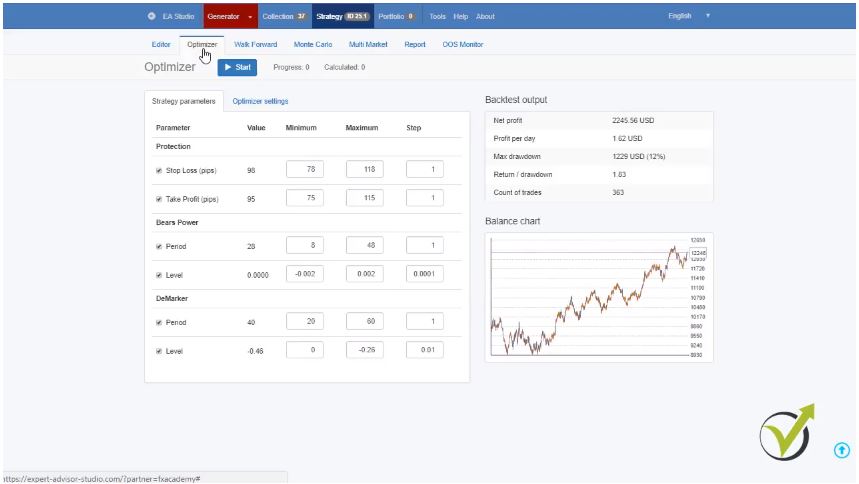Edit Stop Loss minimum field
Screen dimensions: 859x484
(x=305, y=169)
